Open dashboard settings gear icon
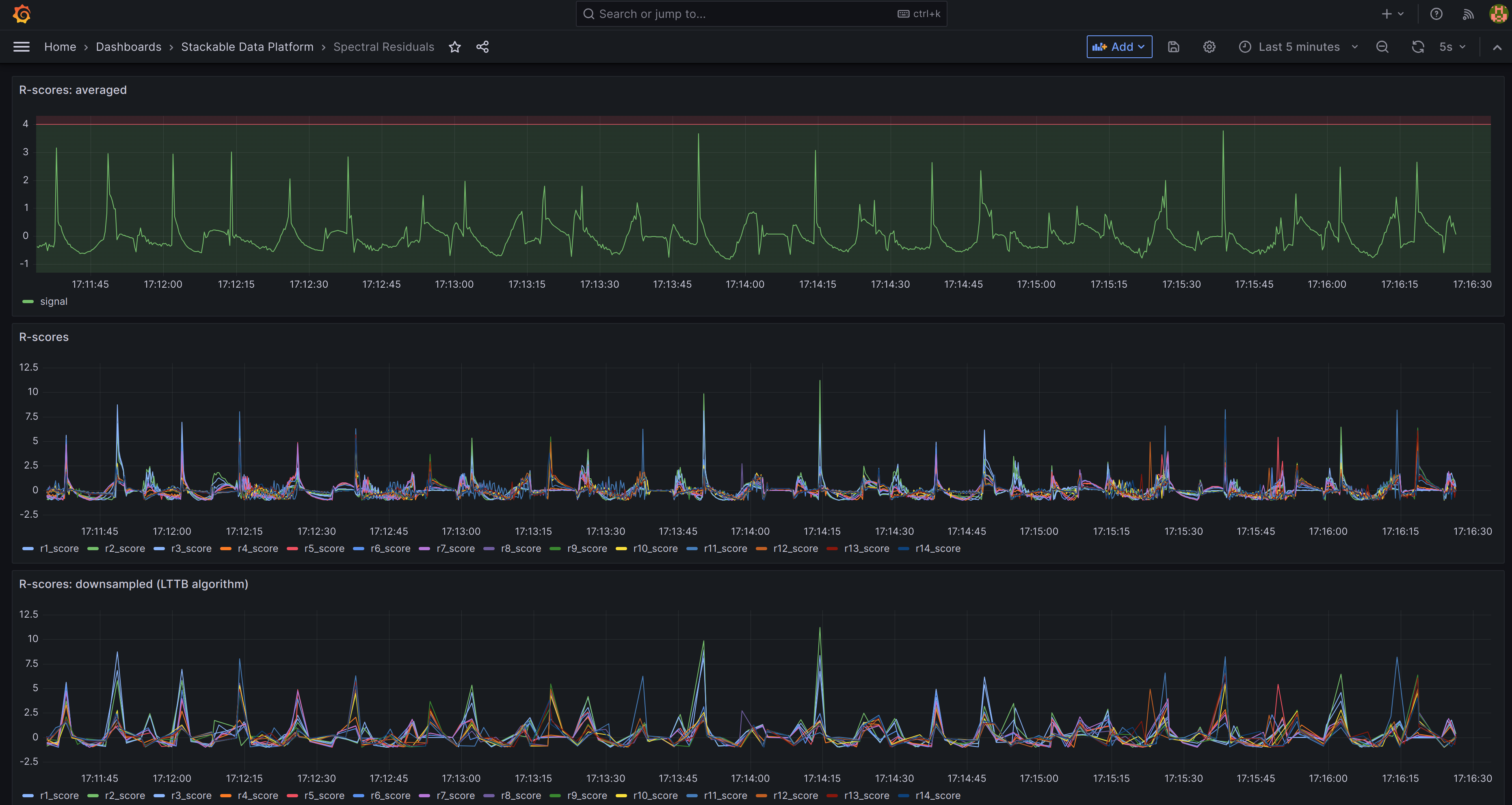 click(x=1209, y=47)
